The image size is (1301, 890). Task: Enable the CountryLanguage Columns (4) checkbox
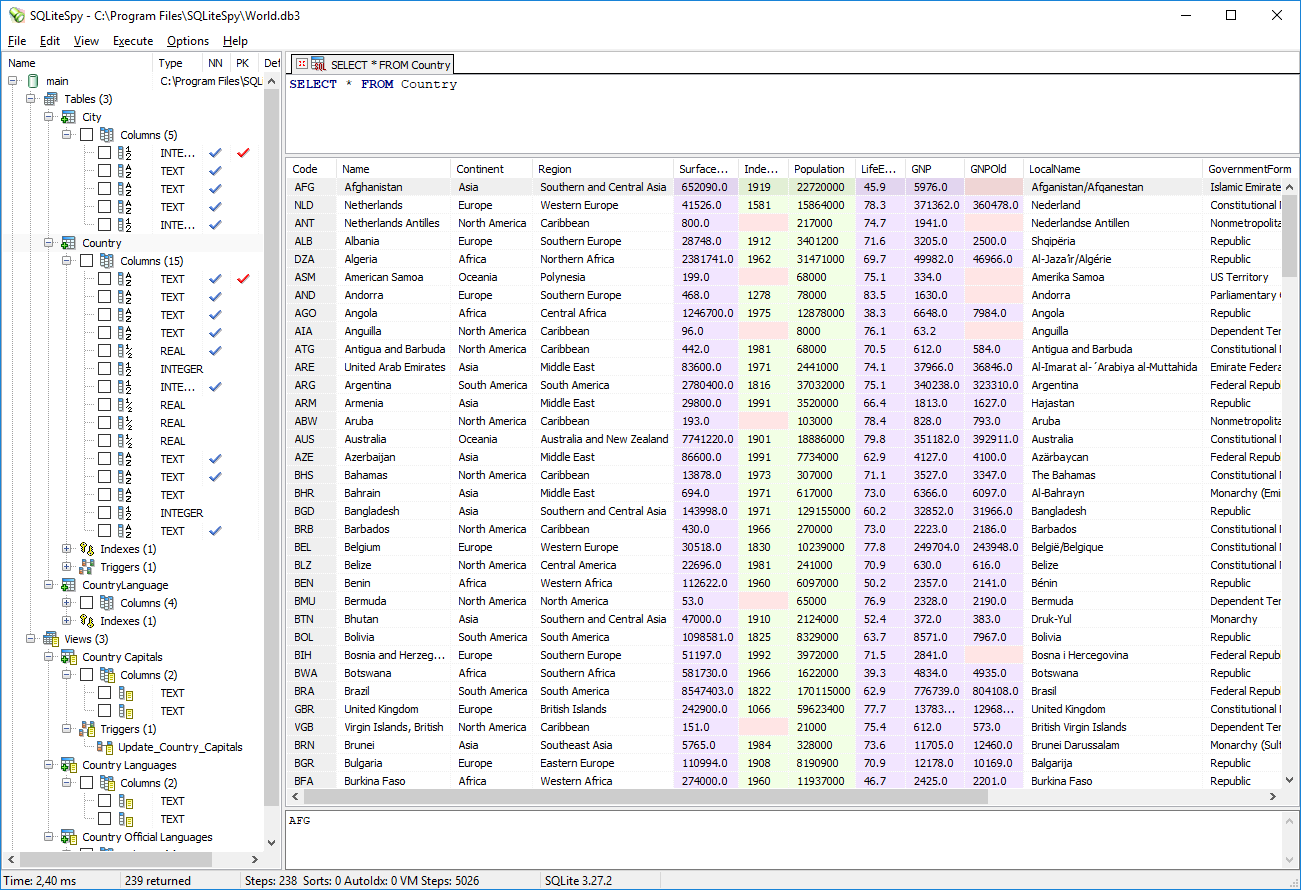(87, 603)
